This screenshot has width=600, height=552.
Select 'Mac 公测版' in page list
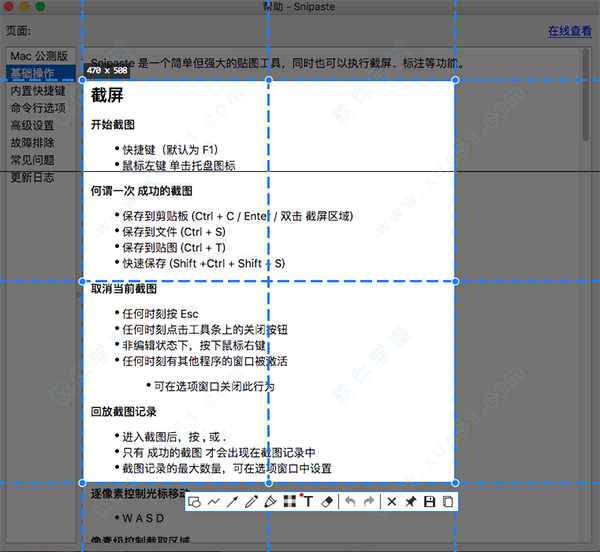39,56
